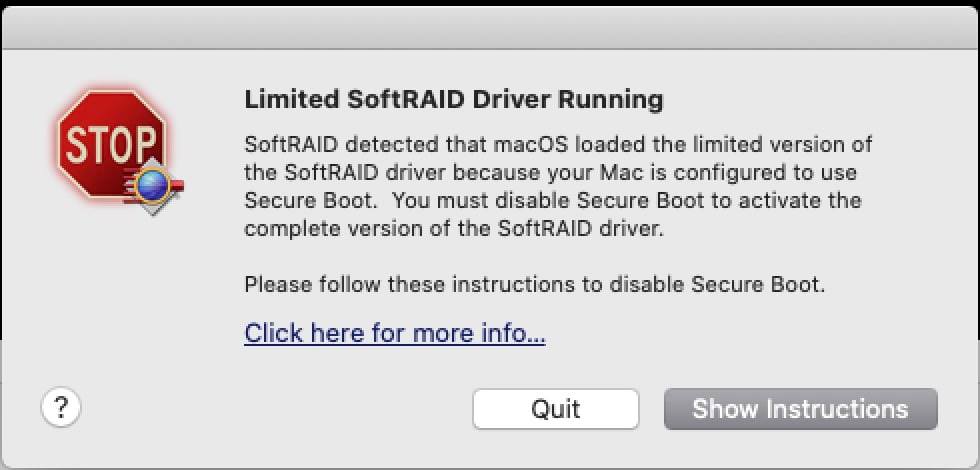980x470 pixels.
Task: Click the "Please follow these instructions" sentence
Action: (x=535, y=284)
